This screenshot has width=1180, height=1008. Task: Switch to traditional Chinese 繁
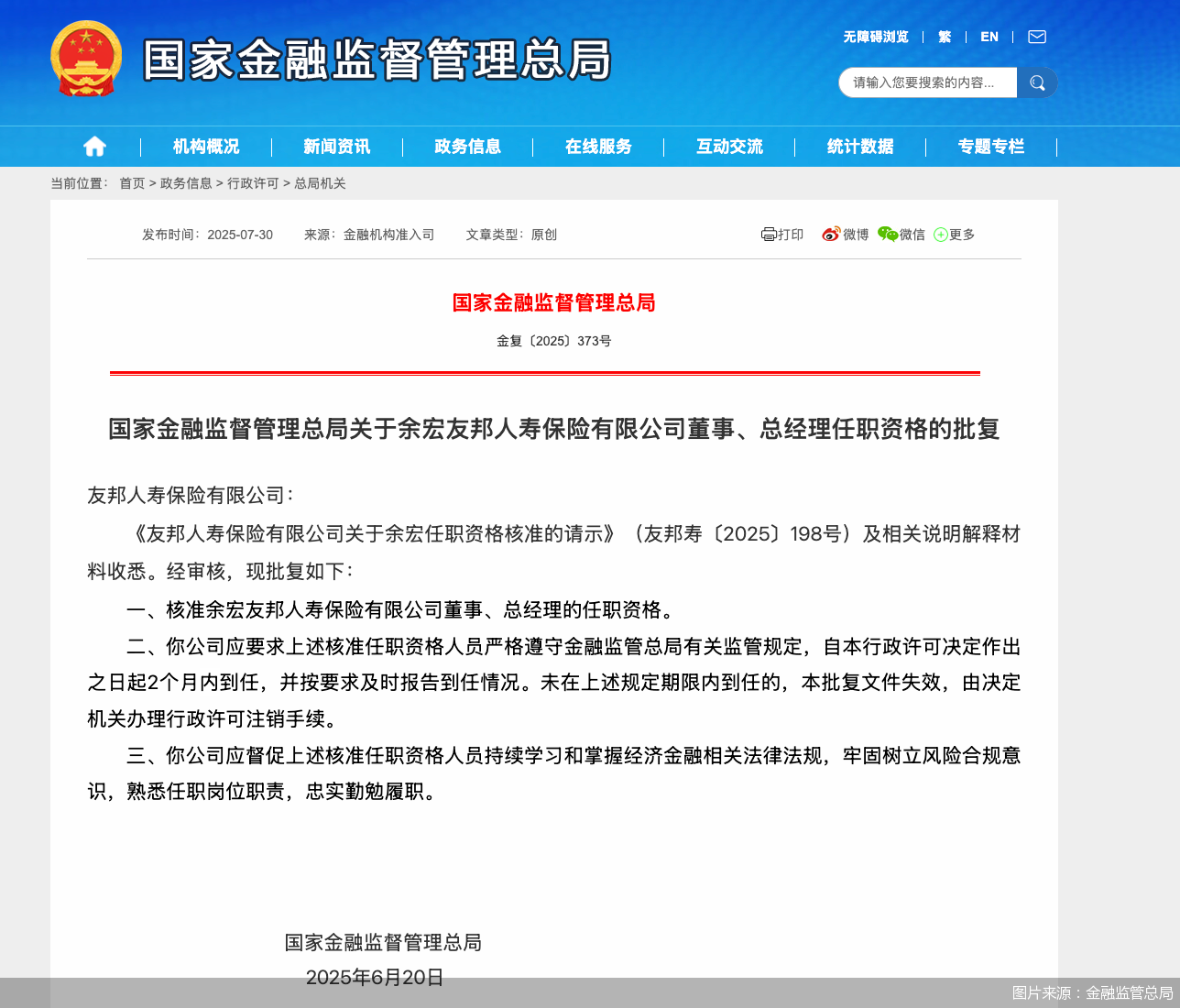pos(945,37)
